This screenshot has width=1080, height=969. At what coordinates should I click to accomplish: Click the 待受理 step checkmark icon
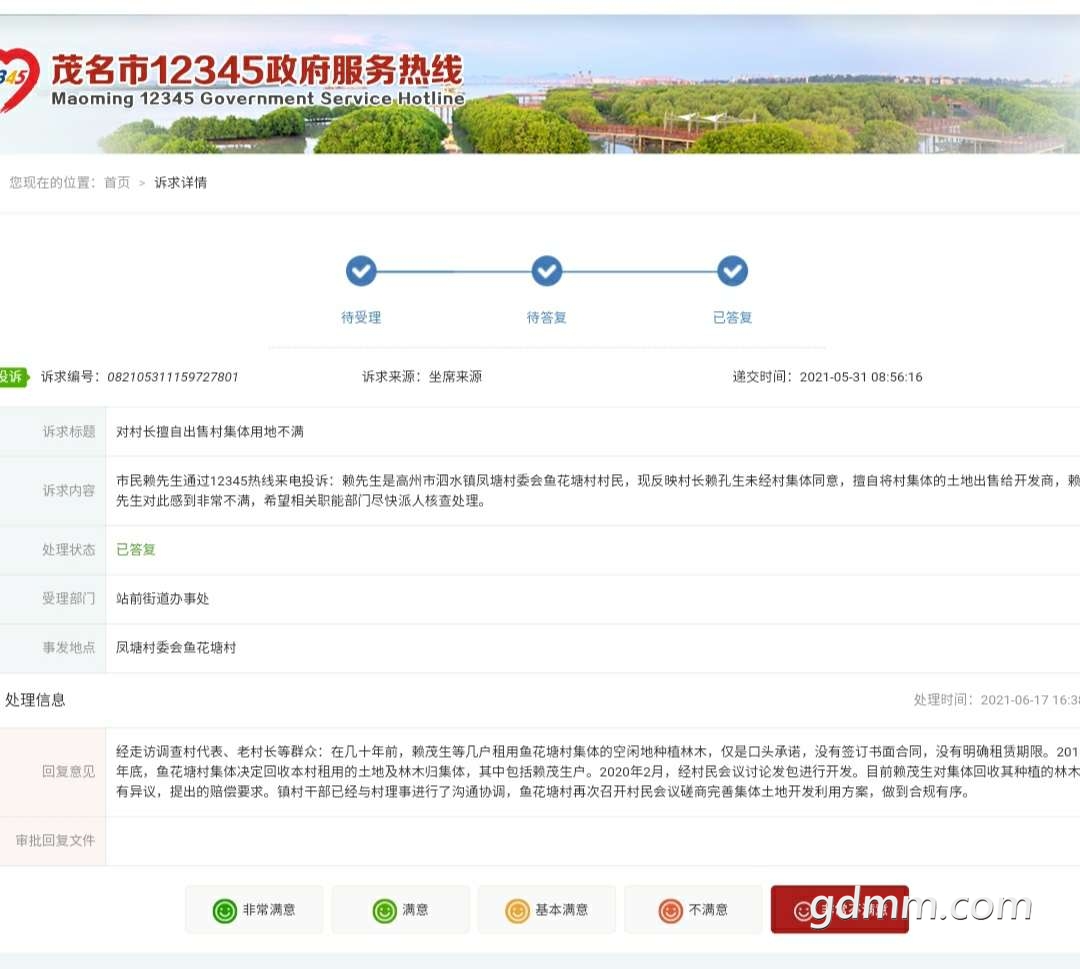pyautogui.click(x=361, y=271)
